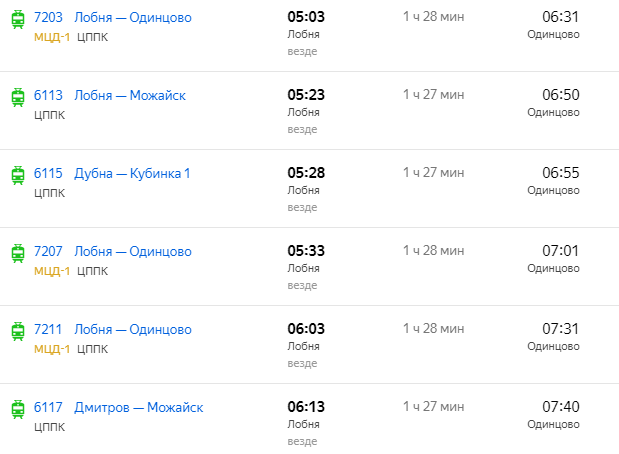This screenshot has height=454, width=619.
Task: Click the train icon beside 7203
Action: coord(18,19)
